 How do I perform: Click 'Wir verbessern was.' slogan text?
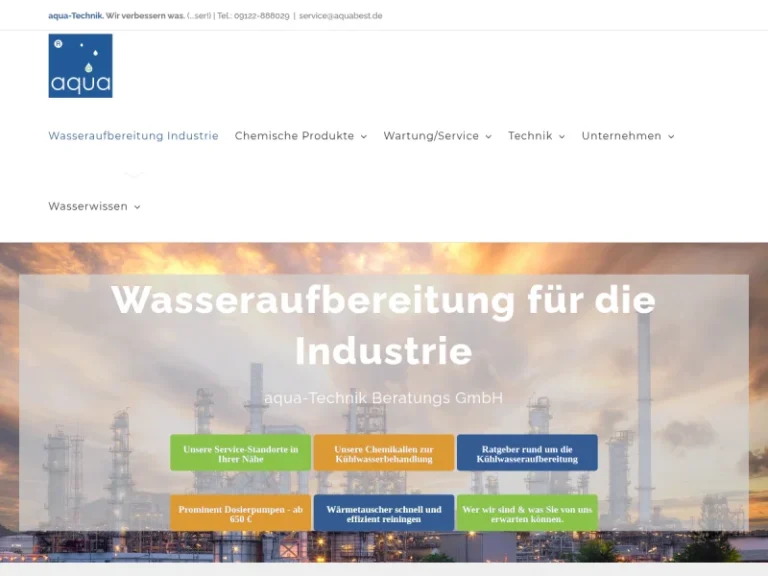pos(145,16)
